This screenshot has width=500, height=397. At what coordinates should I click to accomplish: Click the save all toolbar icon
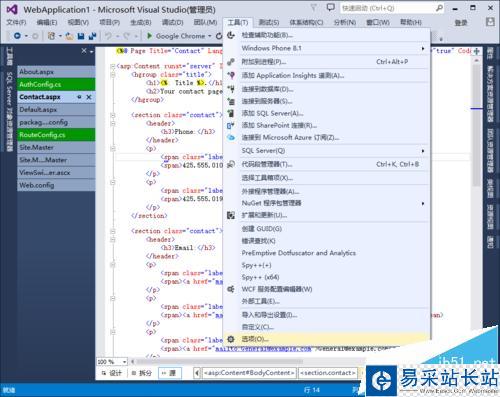click(x=92, y=36)
